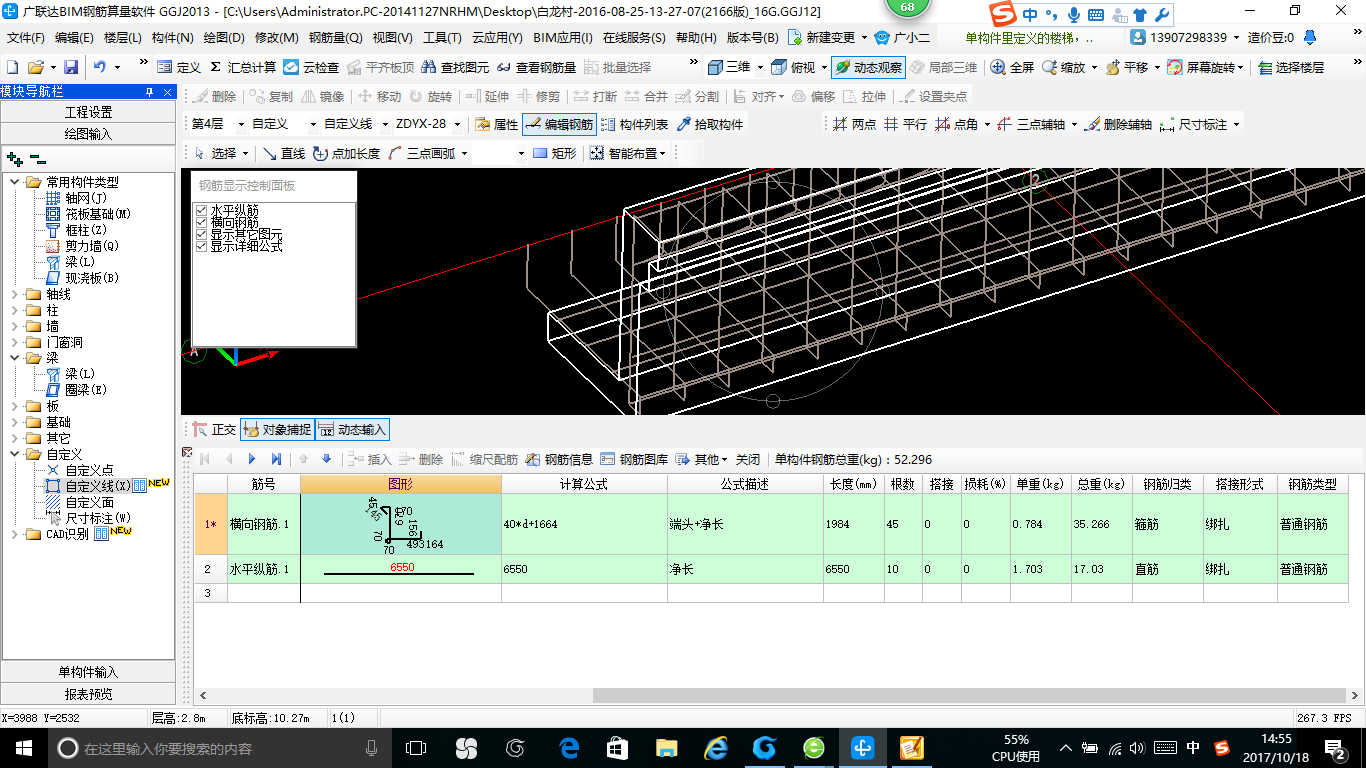This screenshot has width=1366, height=768.
Task: Toggle 对象捕捉 object snap
Action: point(277,430)
